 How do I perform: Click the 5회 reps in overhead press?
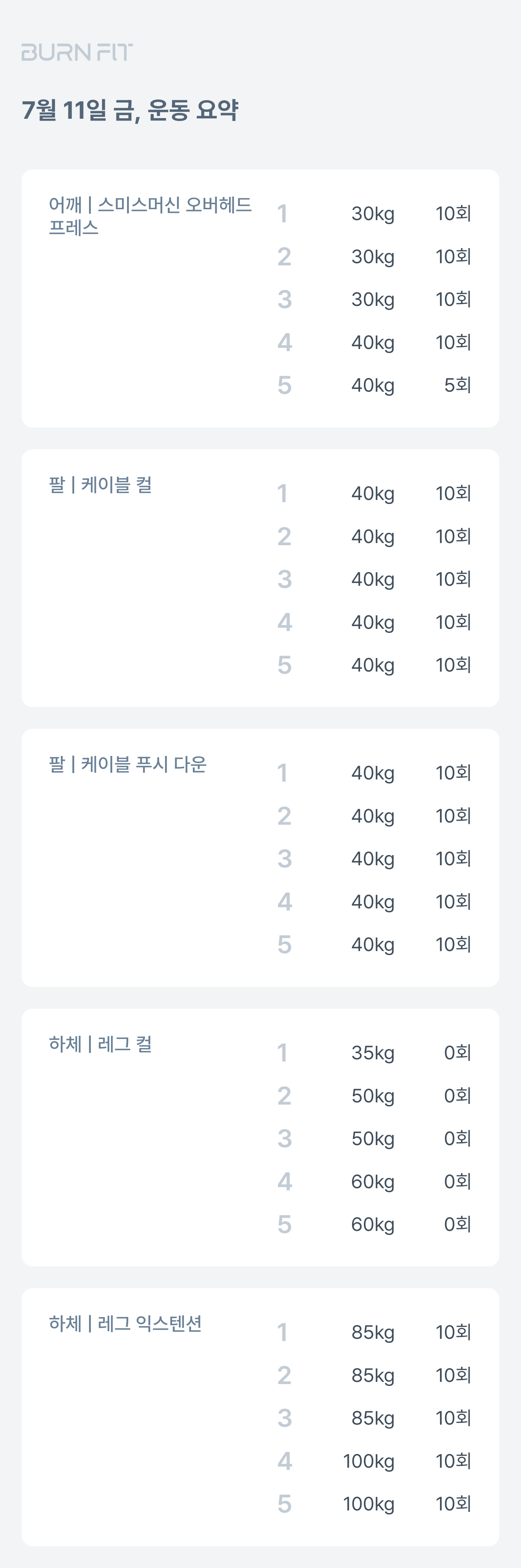(x=458, y=385)
